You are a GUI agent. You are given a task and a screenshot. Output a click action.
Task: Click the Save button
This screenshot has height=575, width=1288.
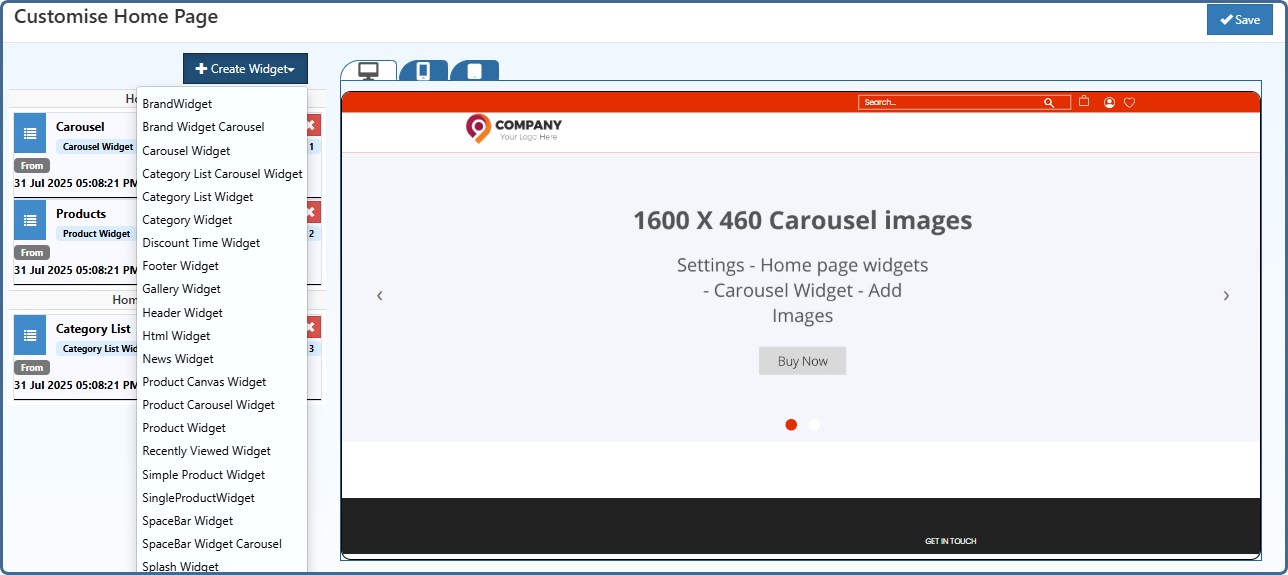pyautogui.click(x=1239, y=20)
